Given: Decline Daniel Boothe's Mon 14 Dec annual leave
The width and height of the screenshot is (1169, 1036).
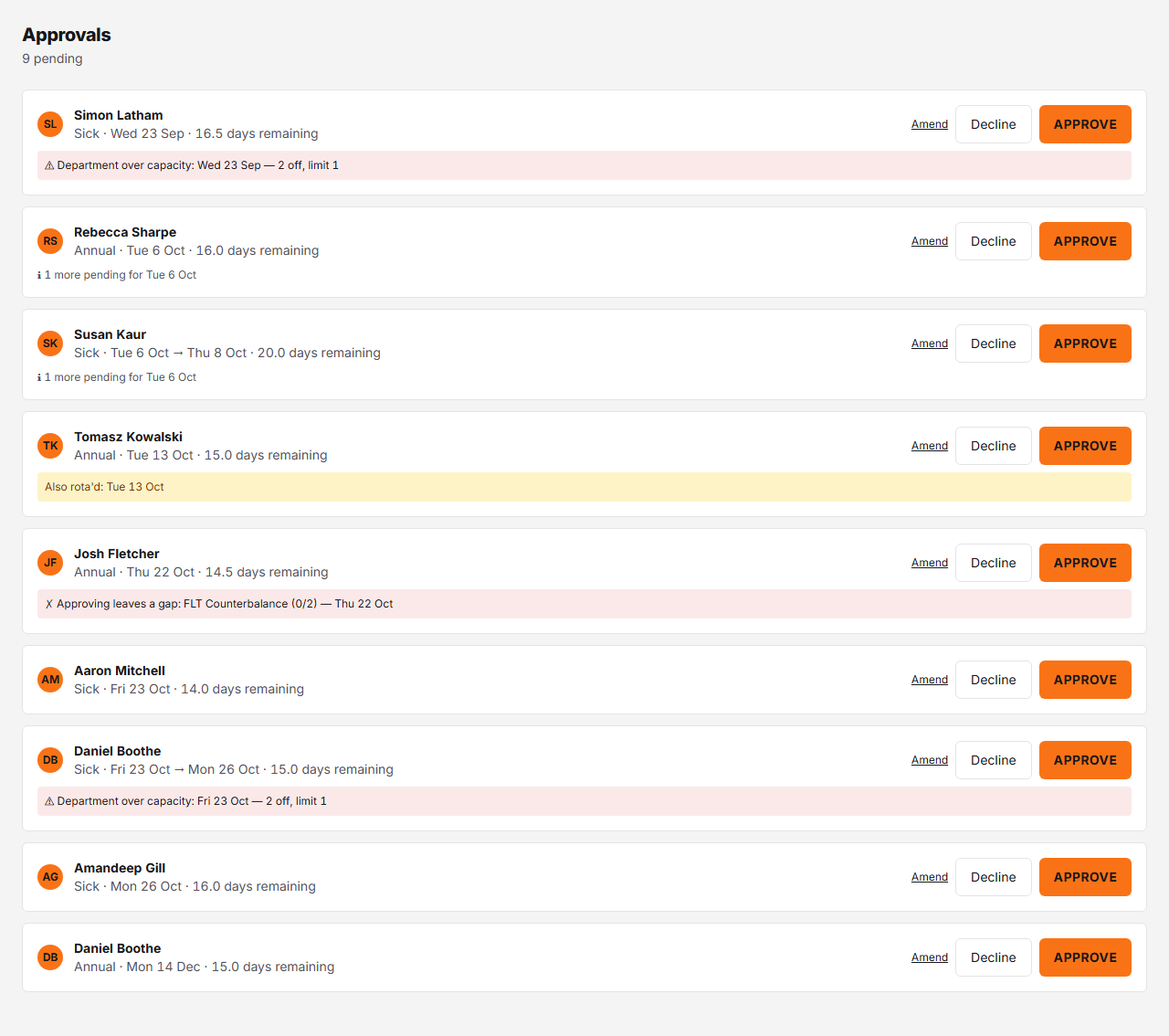Looking at the screenshot, I should click(994, 957).
